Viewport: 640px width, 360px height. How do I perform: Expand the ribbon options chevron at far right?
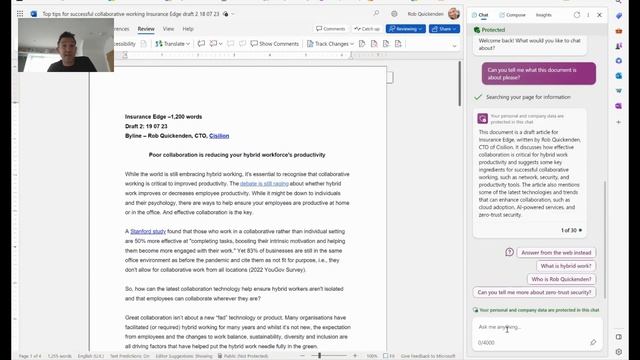click(454, 46)
